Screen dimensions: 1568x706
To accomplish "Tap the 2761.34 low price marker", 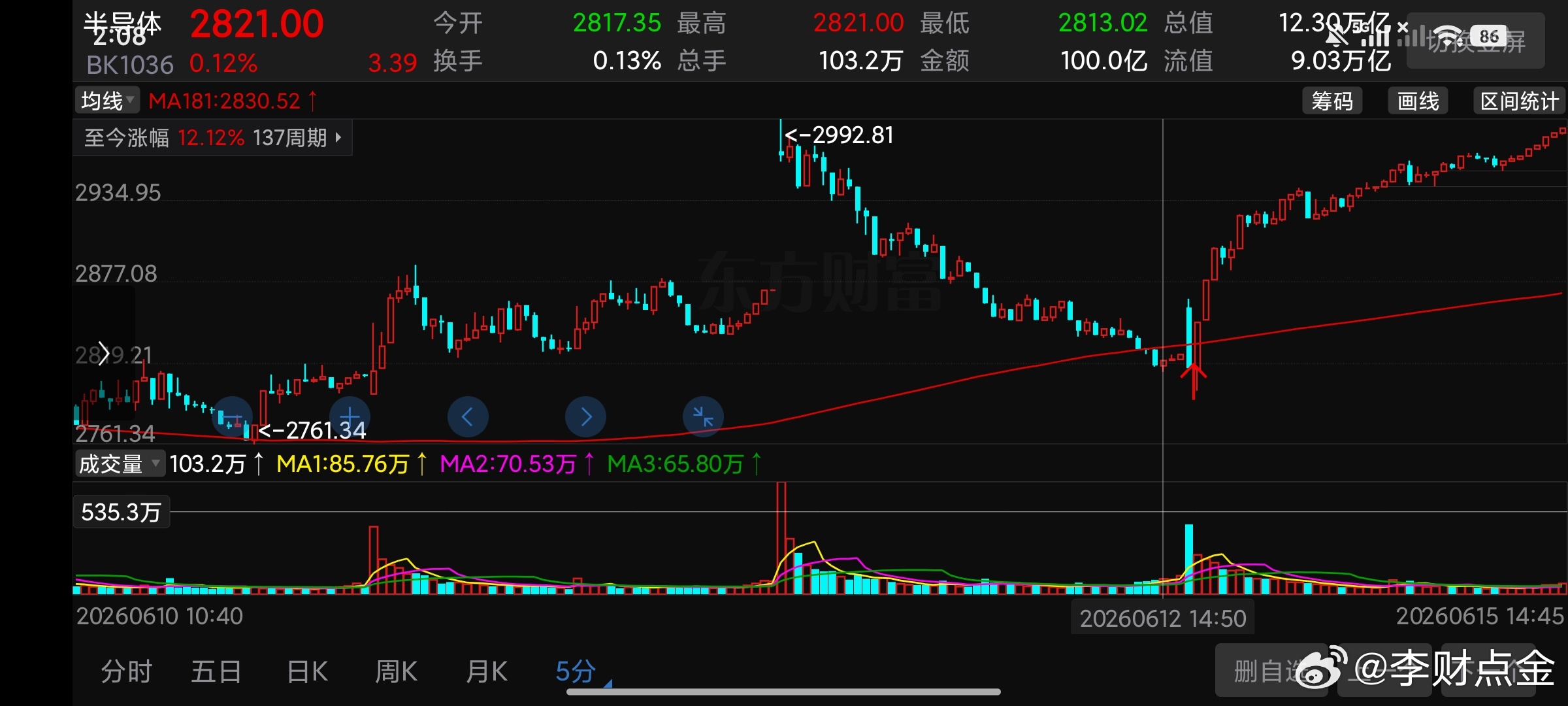I will [312, 430].
